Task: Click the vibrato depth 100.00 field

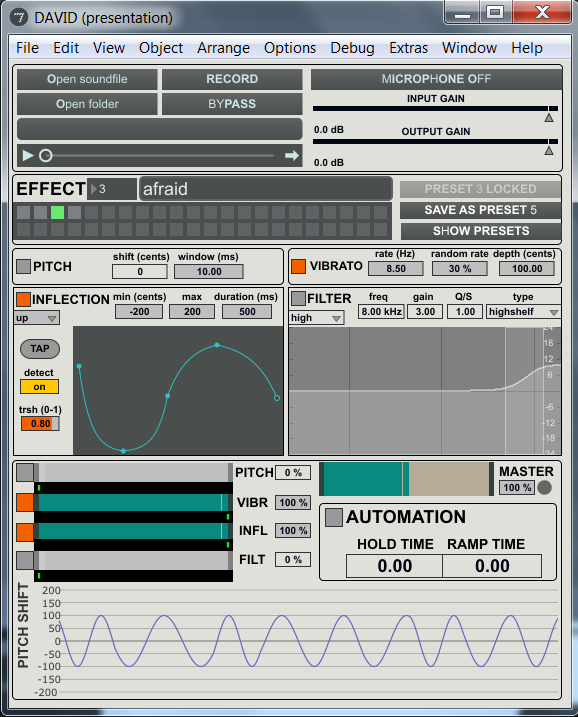Action: tap(527, 269)
